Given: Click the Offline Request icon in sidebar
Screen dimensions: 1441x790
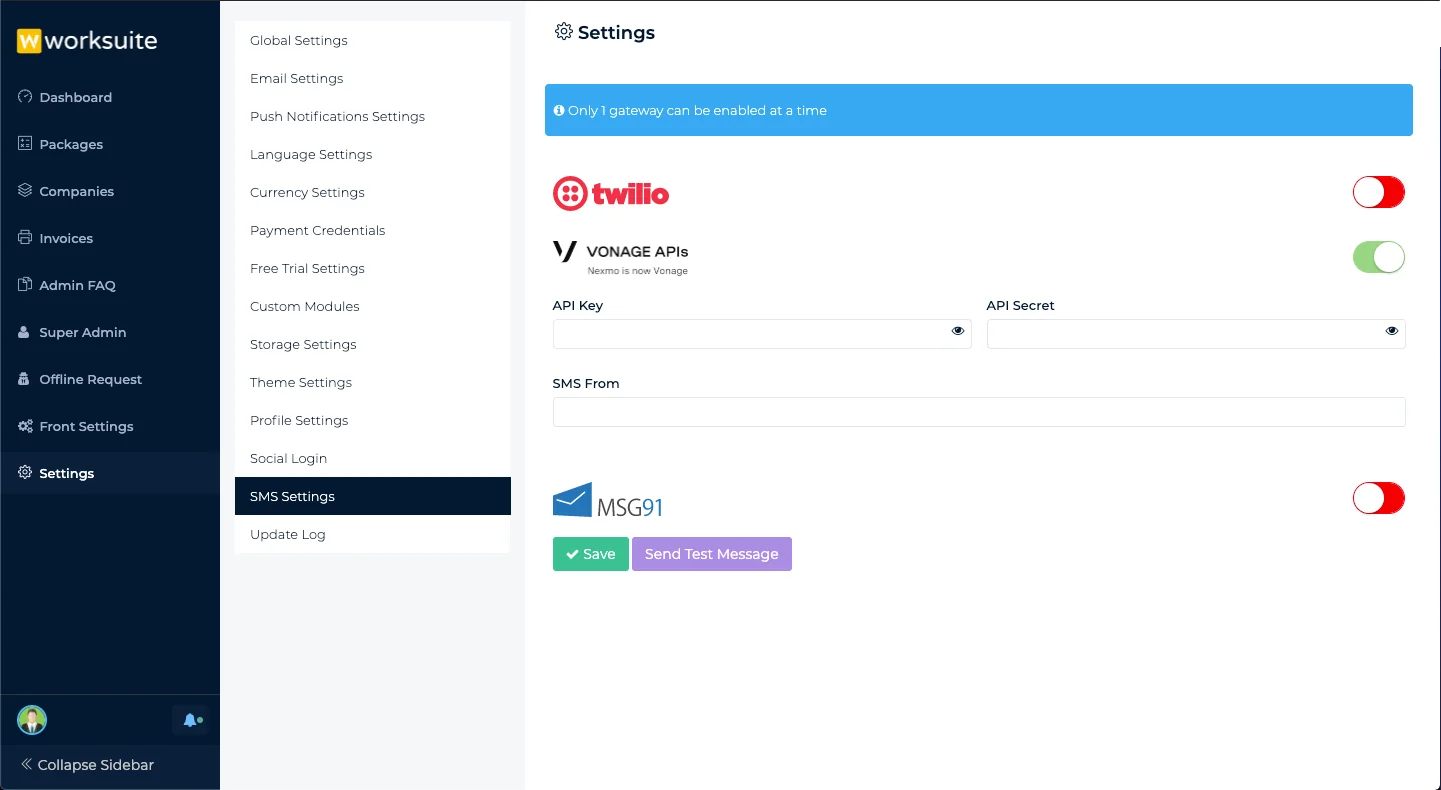Looking at the screenshot, I should pyautogui.click(x=26, y=379).
